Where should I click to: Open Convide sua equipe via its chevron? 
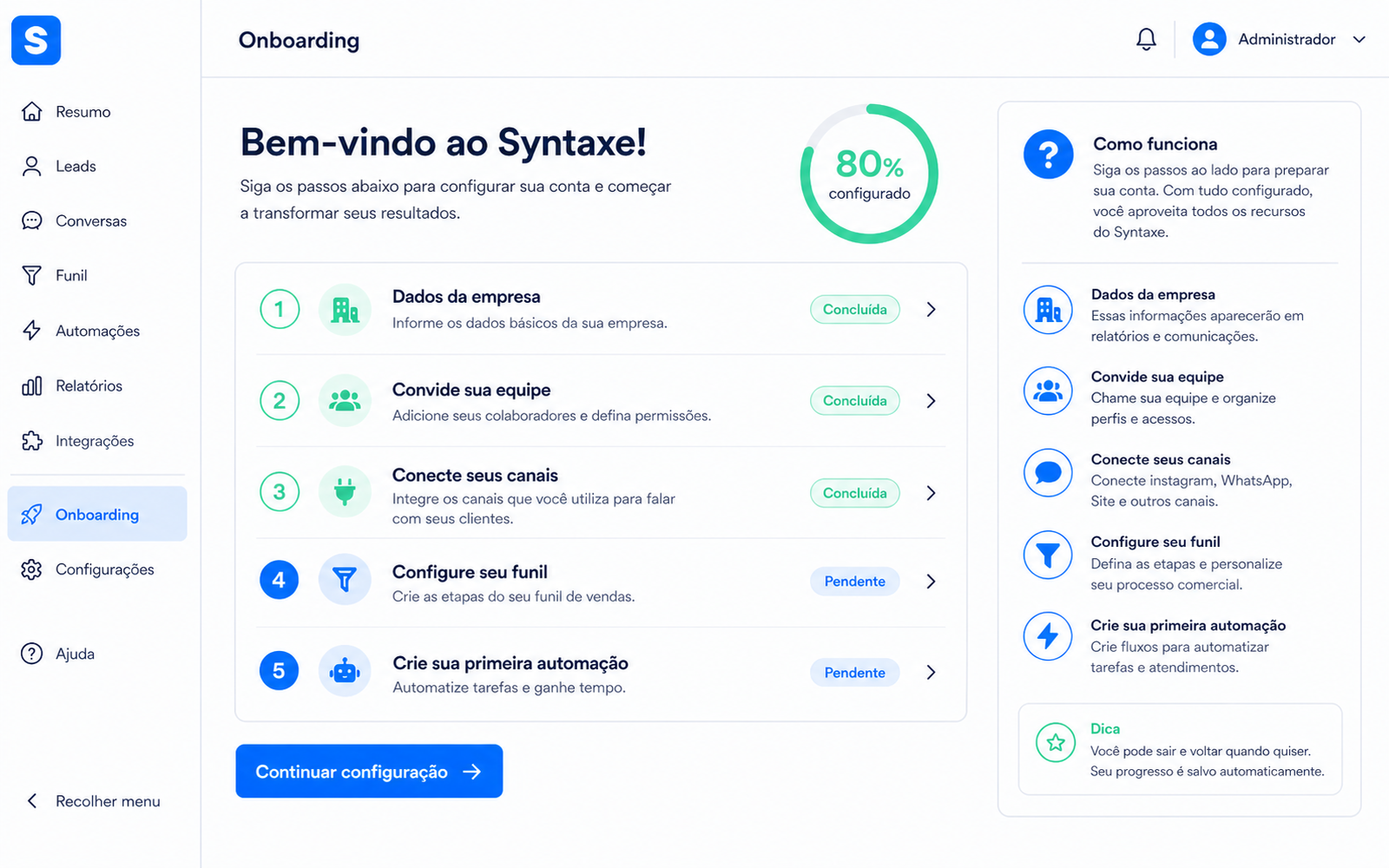pyautogui.click(x=931, y=400)
